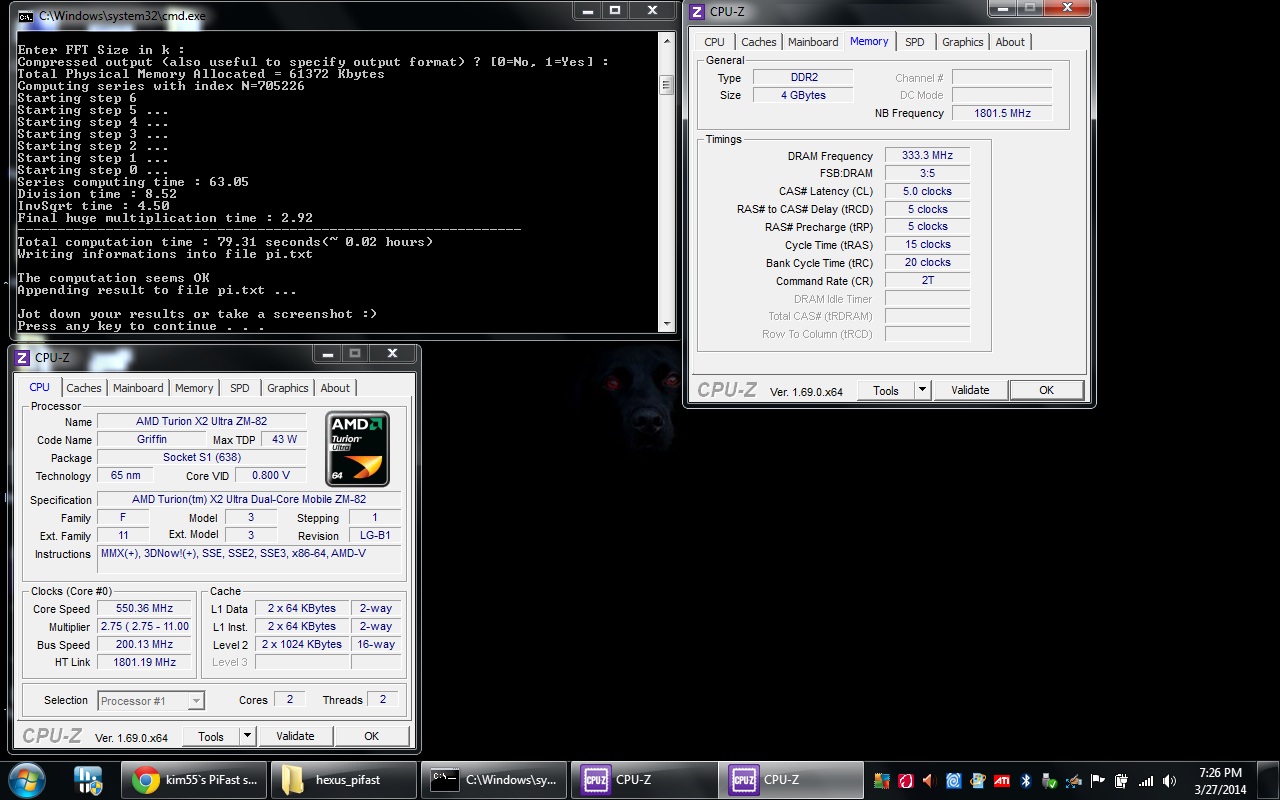Image resolution: width=1280 pixels, height=800 pixels.
Task: Open Graphics tab in Memory window
Action: pos(962,42)
